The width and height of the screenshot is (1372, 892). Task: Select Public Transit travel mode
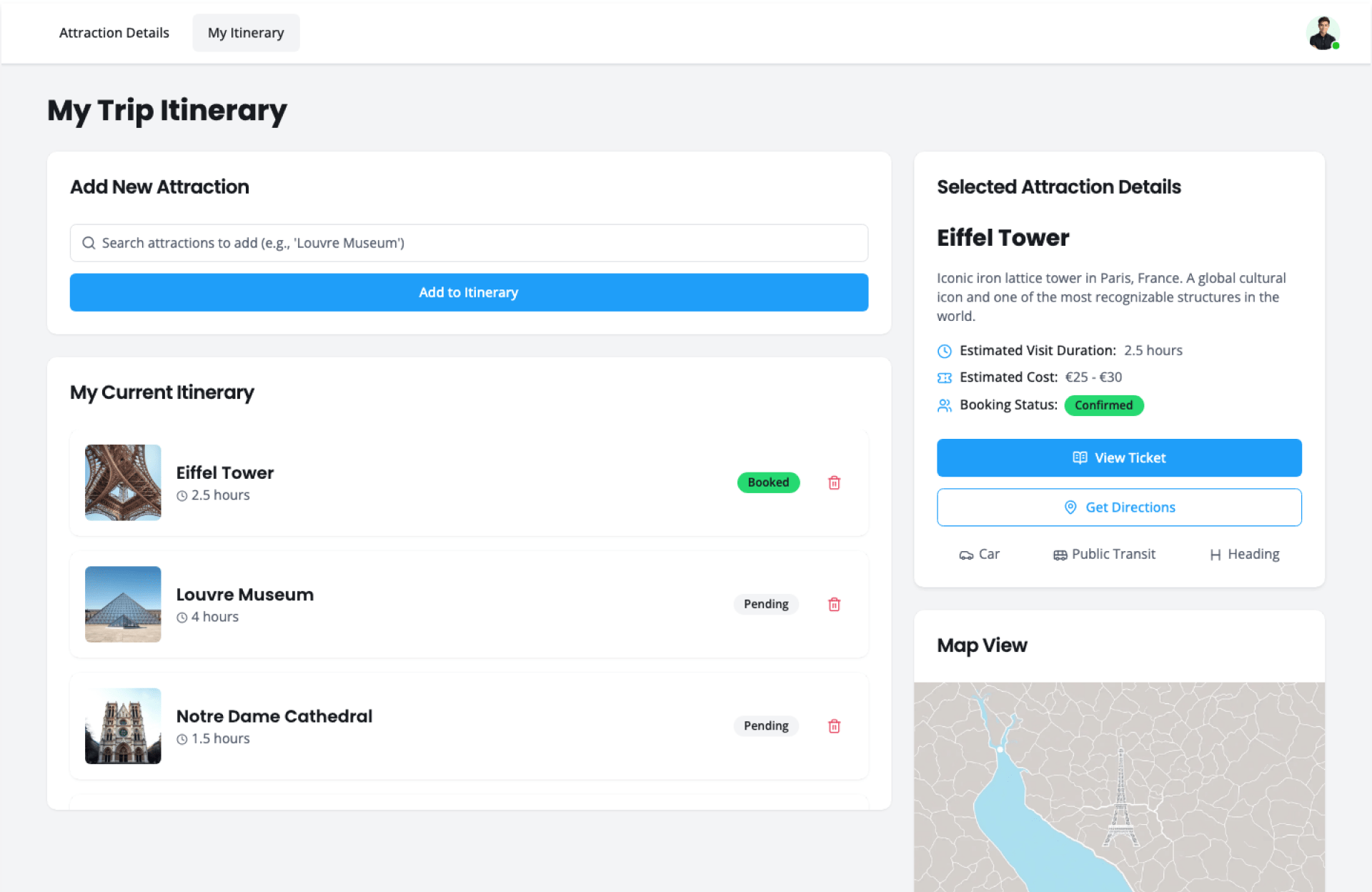[1104, 554]
